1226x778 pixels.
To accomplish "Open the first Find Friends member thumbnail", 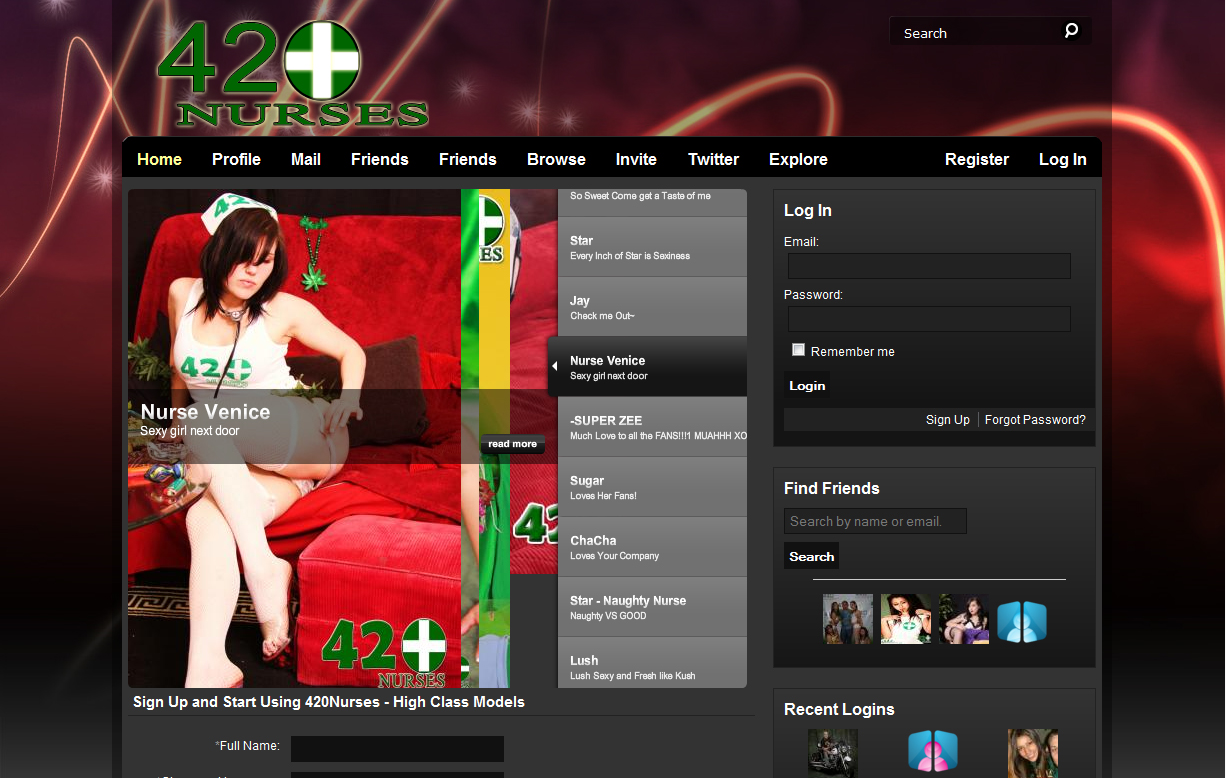I will (x=848, y=619).
